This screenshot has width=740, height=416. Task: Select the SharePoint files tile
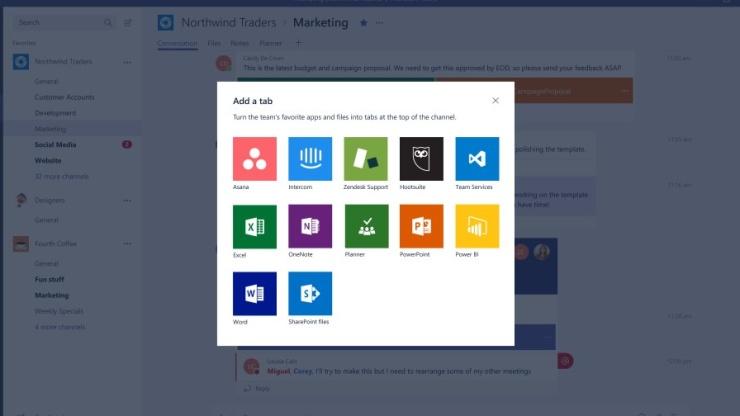[x=310, y=294]
